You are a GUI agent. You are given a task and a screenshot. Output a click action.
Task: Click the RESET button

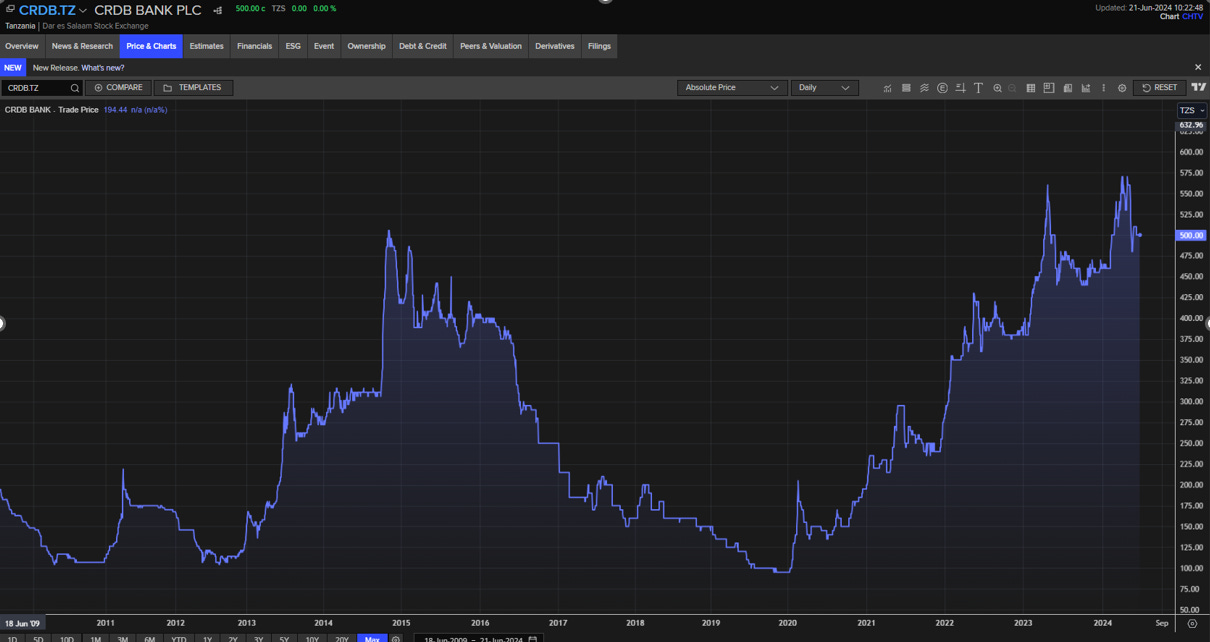pos(1160,88)
